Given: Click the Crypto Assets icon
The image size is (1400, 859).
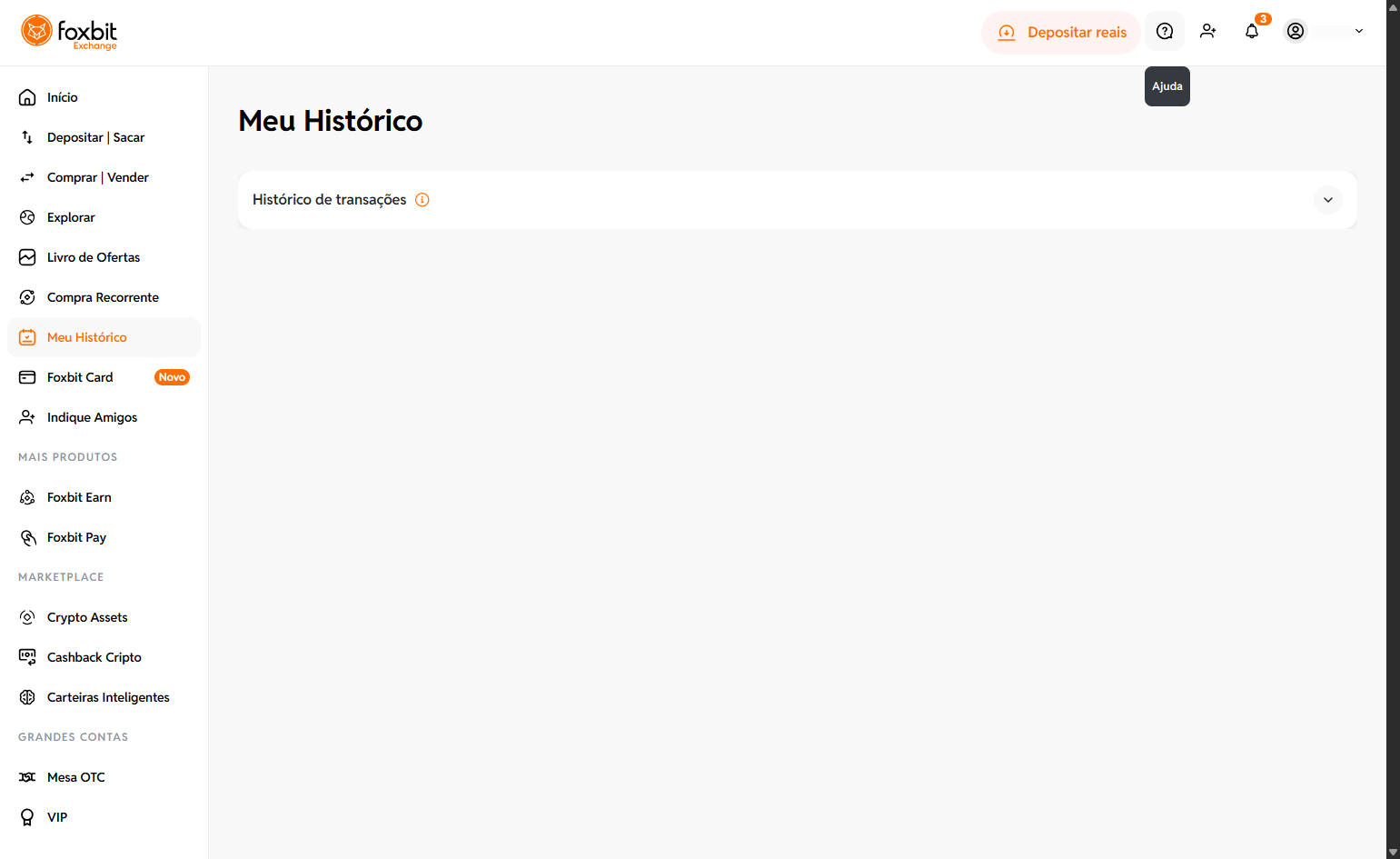Looking at the screenshot, I should coord(27,617).
